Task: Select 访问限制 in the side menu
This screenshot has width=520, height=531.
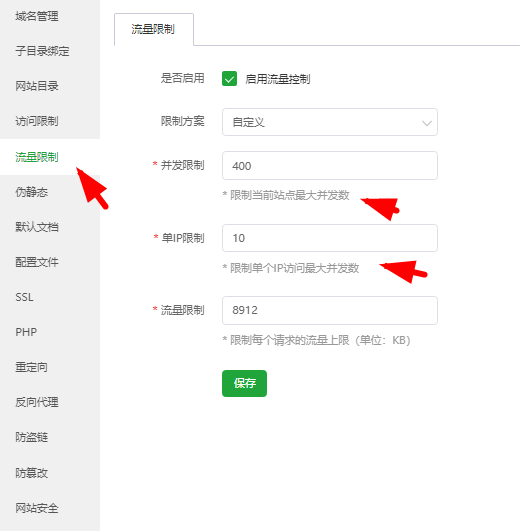Action: [x=37, y=121]
